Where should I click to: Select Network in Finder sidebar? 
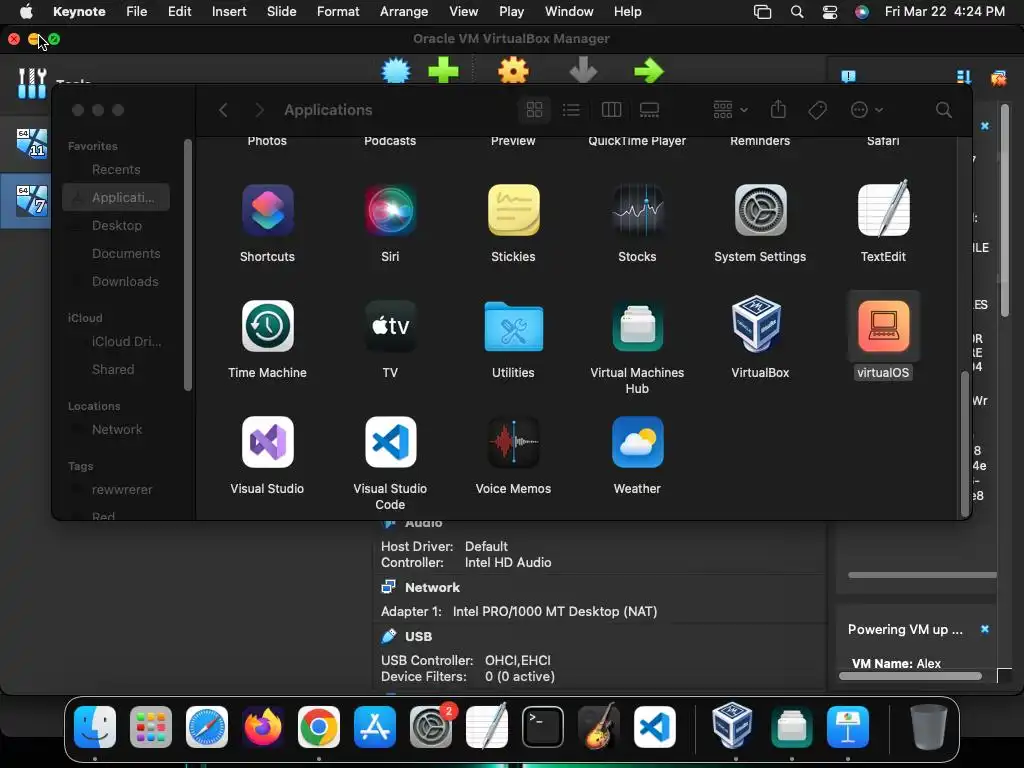click(x=116, y=430)
